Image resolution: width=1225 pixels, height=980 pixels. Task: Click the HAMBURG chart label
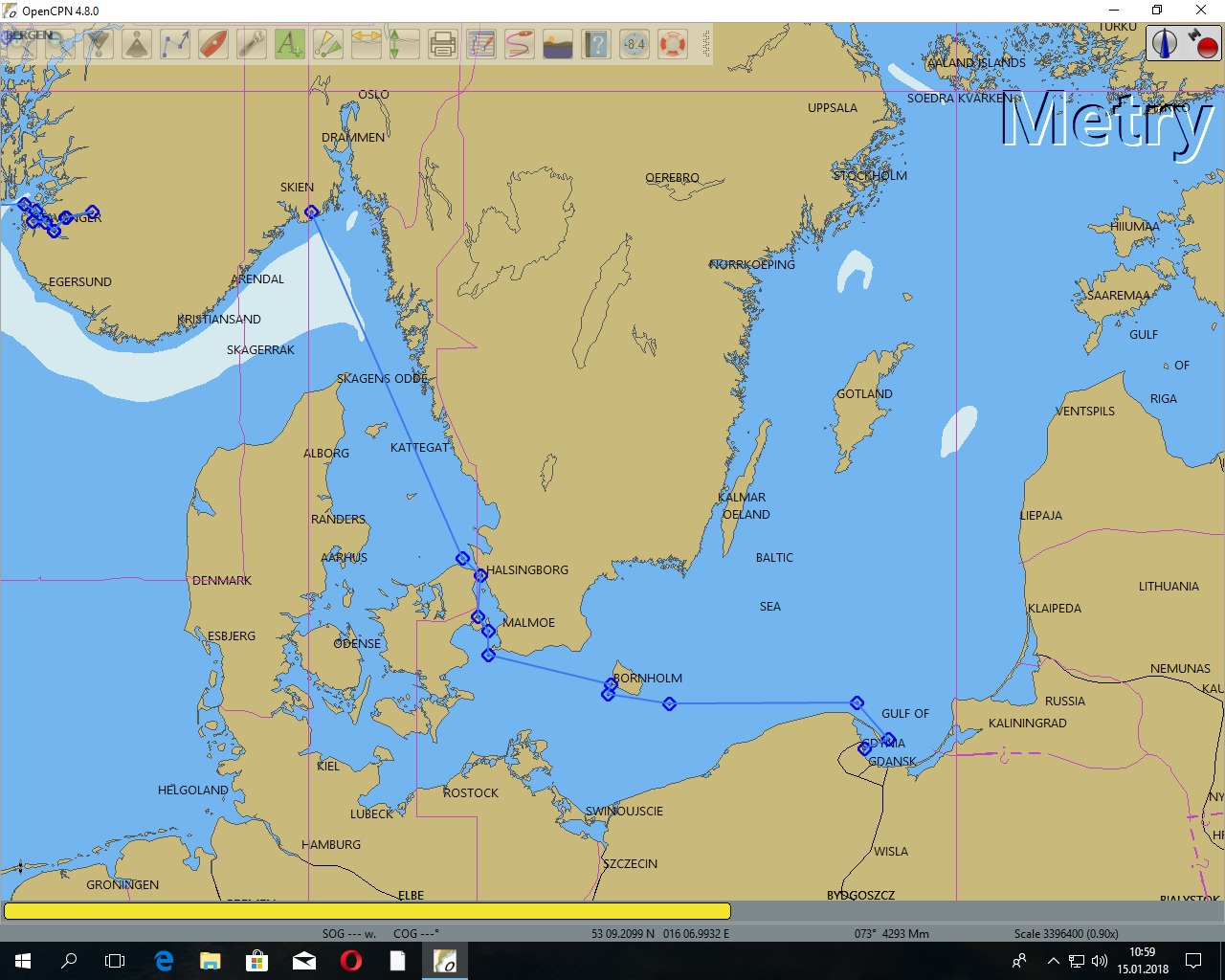tap(331, 845)
